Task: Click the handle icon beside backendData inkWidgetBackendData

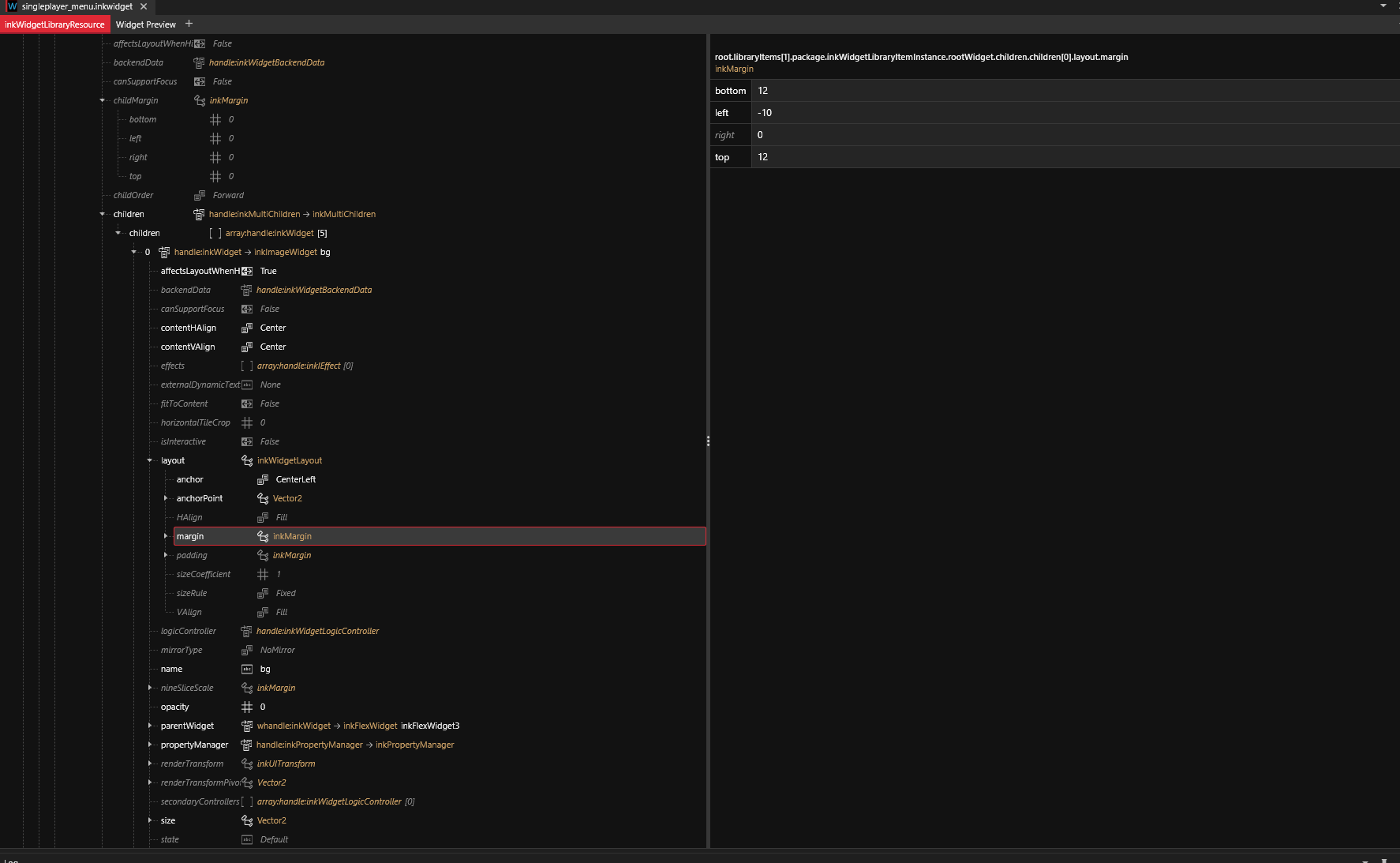Action: point(246,290)
